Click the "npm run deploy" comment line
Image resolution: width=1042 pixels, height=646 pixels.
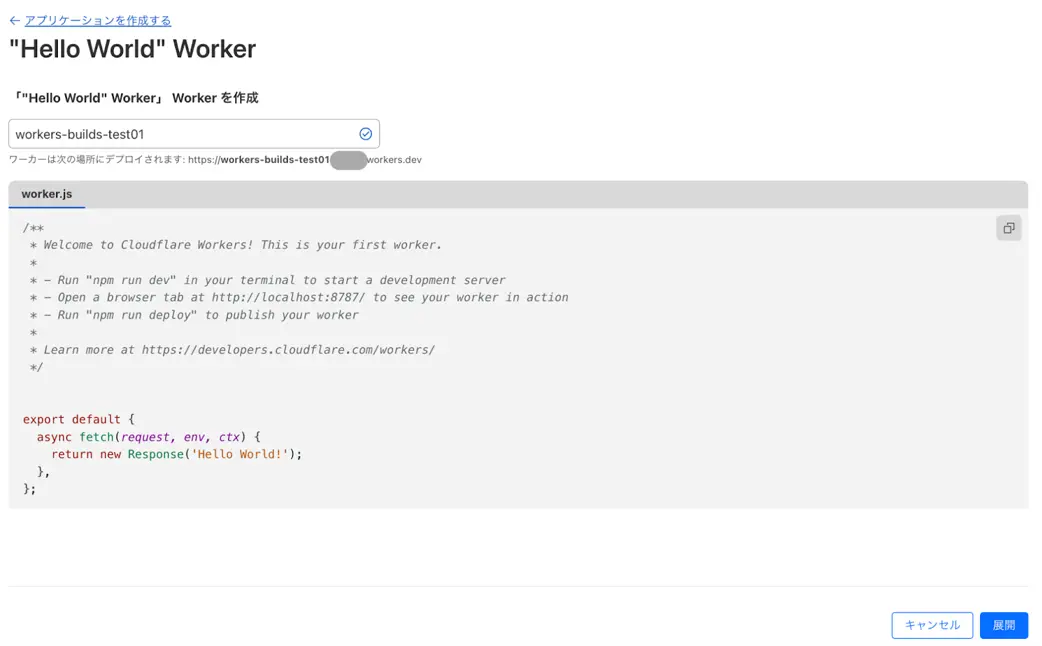tap(194, 314)
